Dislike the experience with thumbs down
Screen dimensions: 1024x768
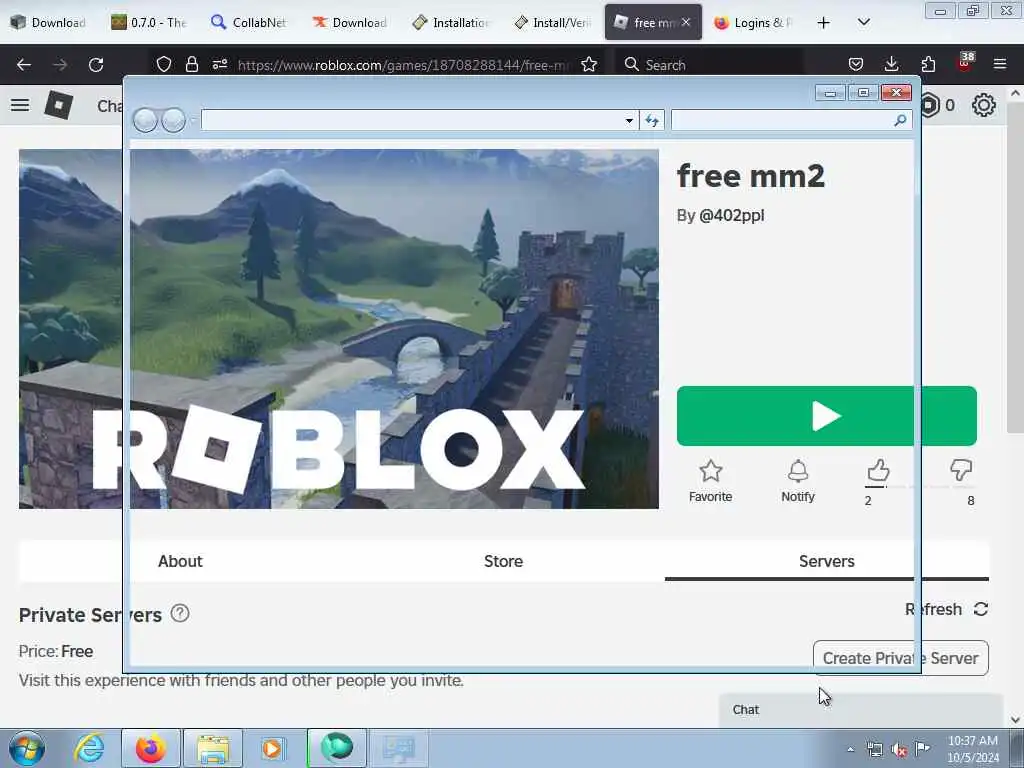tap(961, 470)
